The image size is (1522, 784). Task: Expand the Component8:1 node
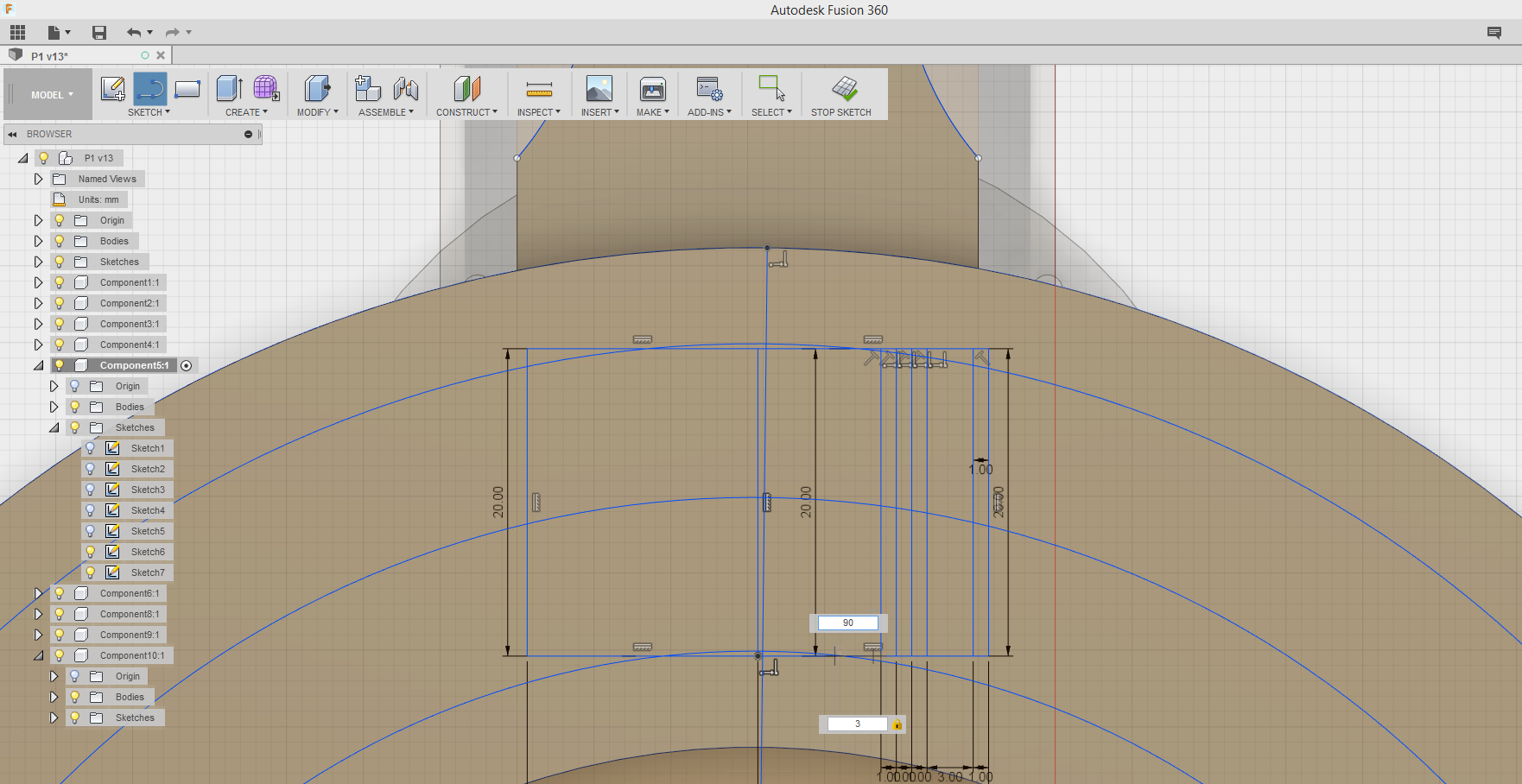coord(38,614)
